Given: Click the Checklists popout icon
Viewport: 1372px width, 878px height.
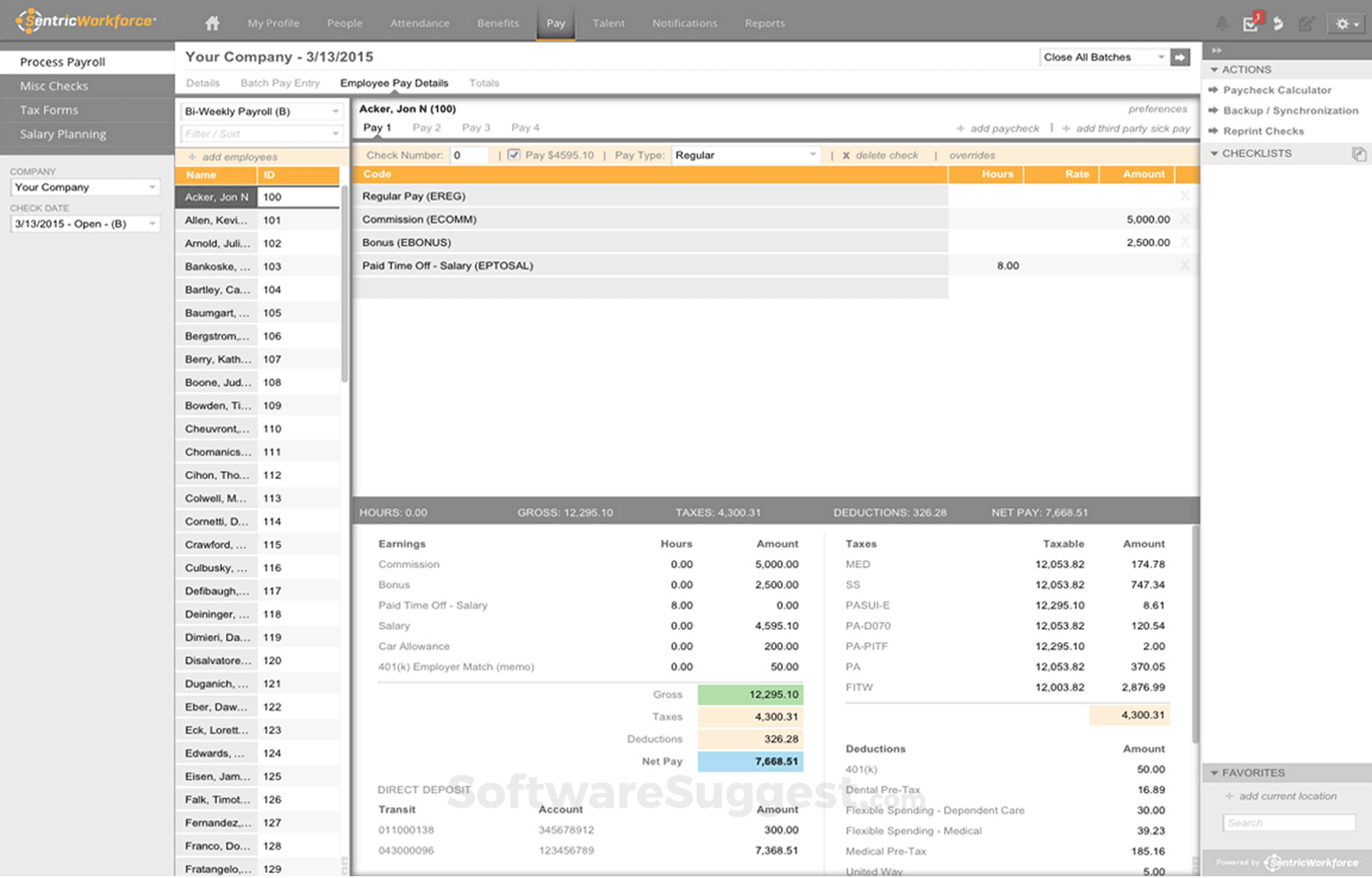Looking at the screenshot, I should [x=1360, y=153].
